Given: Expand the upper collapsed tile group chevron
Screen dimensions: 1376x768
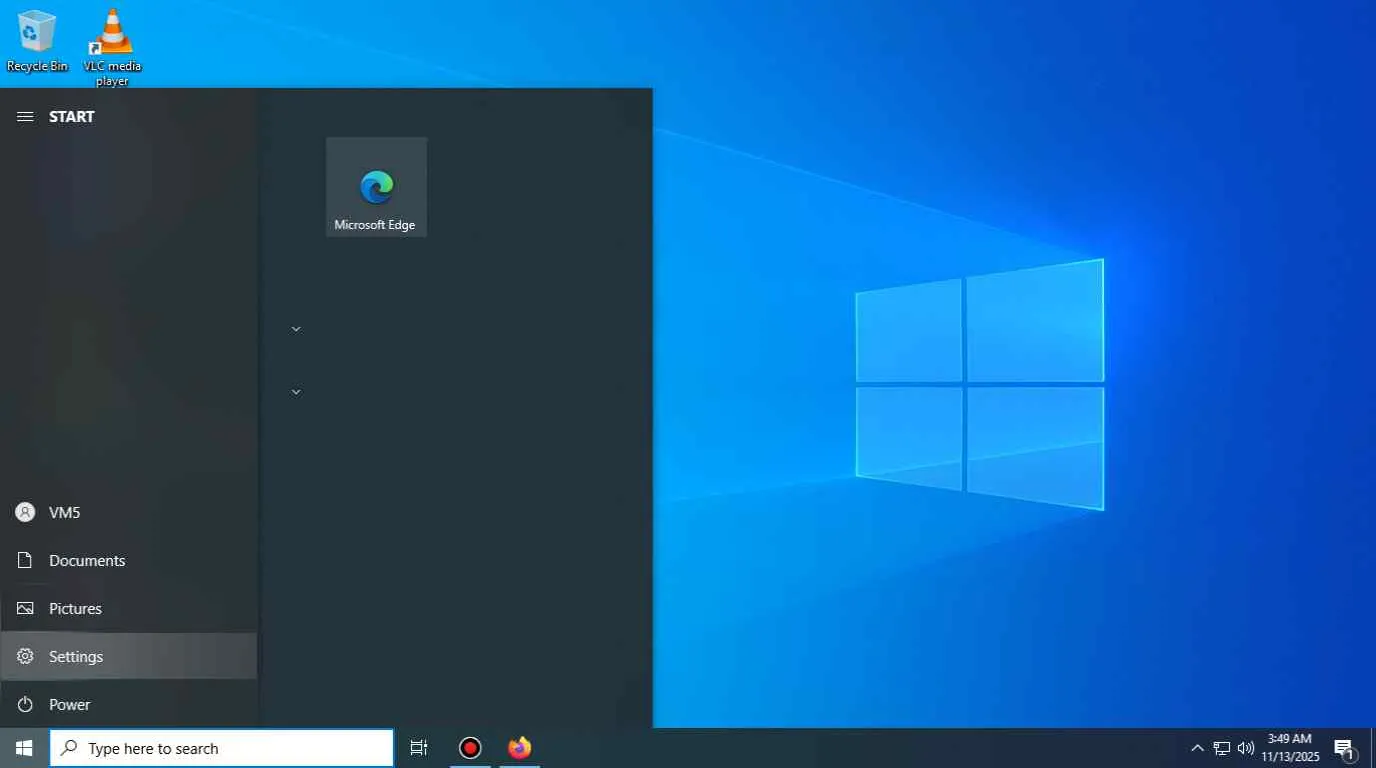Looking at the screenshot, I should 296,329.
